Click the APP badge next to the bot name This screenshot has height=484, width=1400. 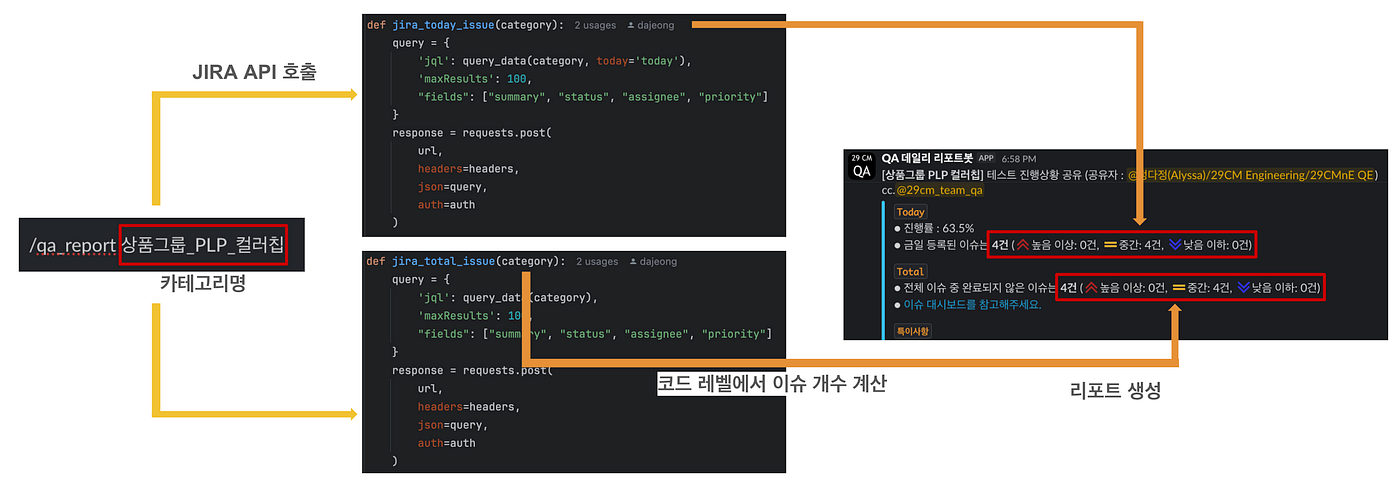986,159
